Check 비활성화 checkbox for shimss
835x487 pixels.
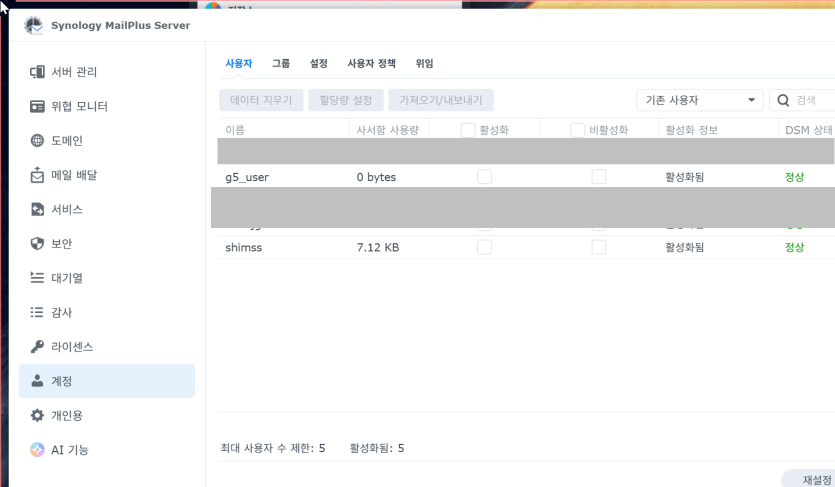pyautogui.click(x=599, y=247)
